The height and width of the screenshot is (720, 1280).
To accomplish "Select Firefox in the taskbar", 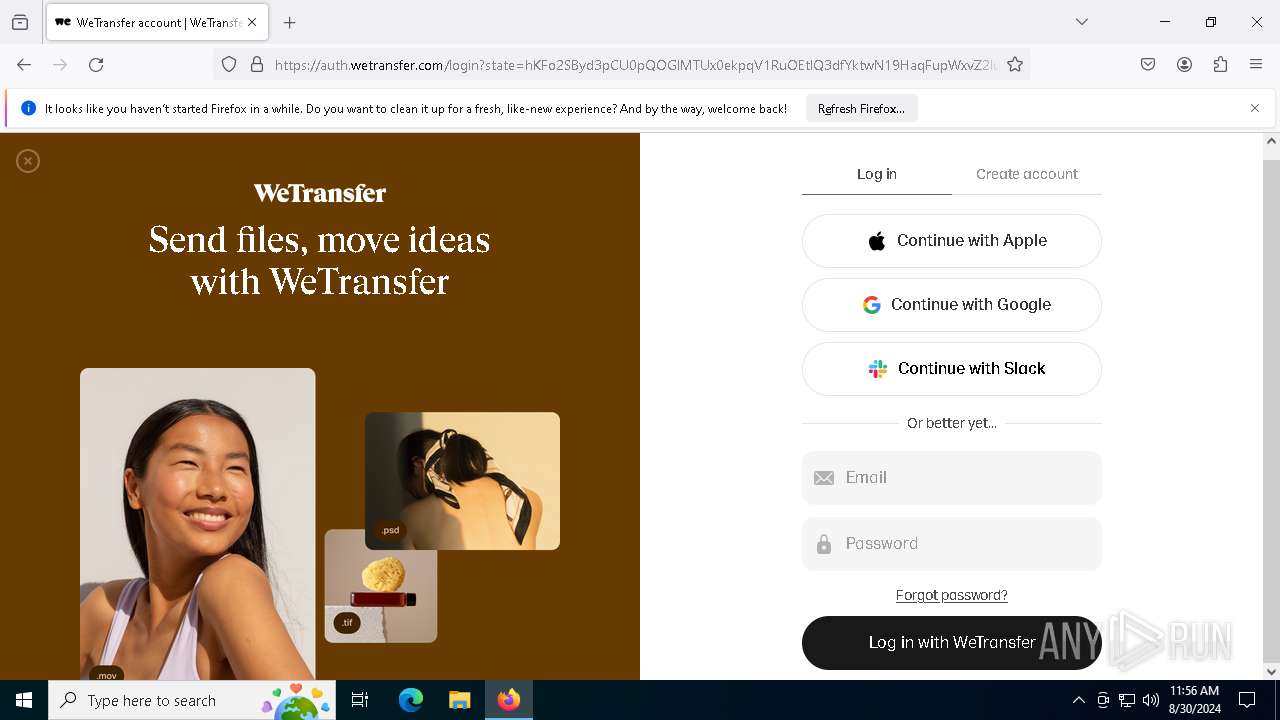I will pos(509,700).
